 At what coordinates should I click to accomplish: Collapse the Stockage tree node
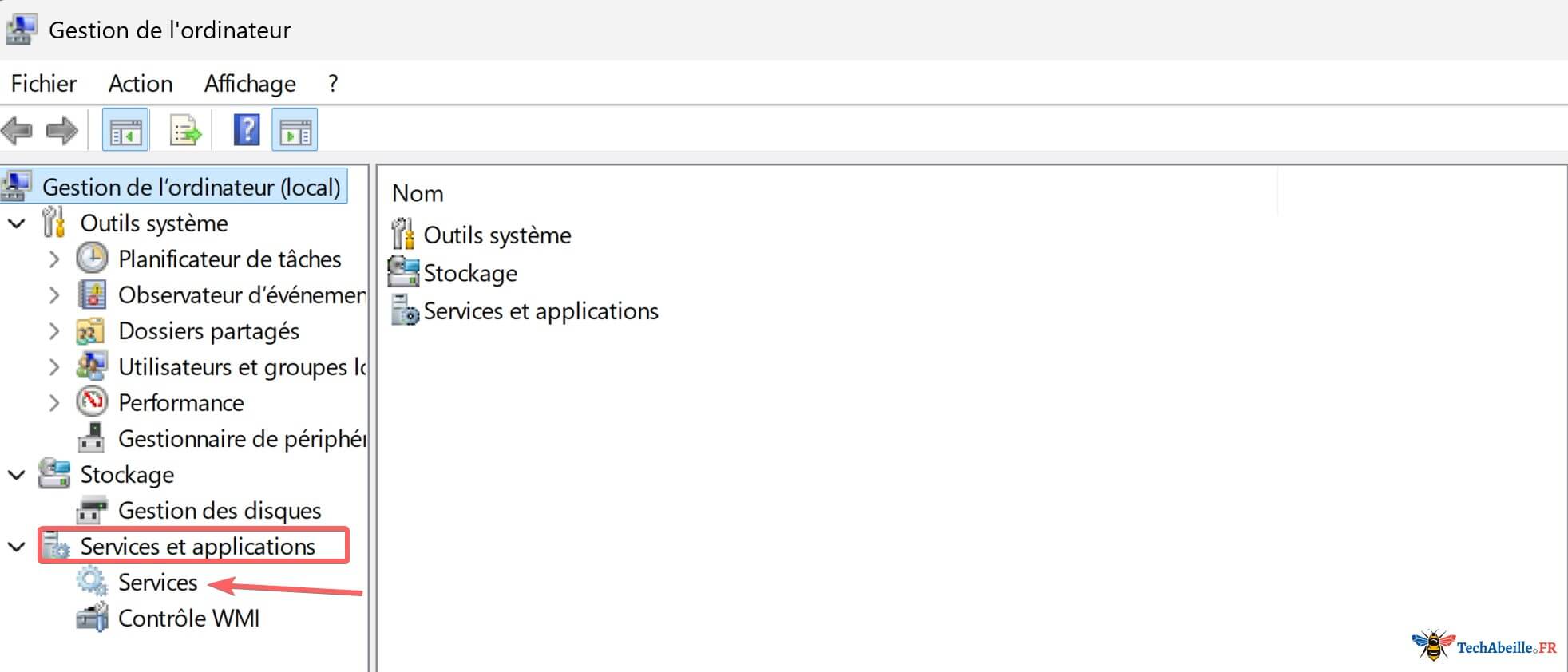[x=17, y=475]
